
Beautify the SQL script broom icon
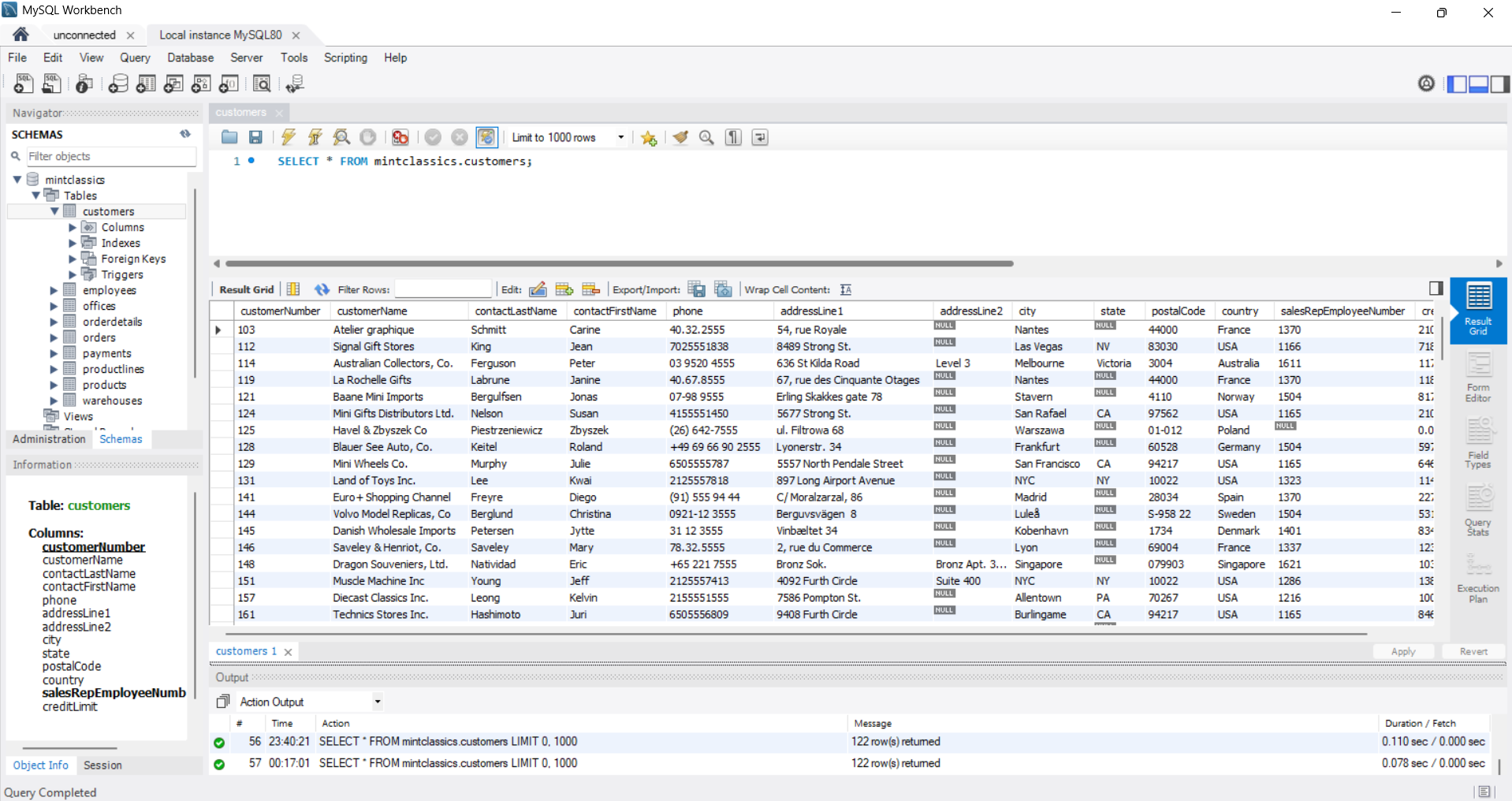[x=680, y=137]
